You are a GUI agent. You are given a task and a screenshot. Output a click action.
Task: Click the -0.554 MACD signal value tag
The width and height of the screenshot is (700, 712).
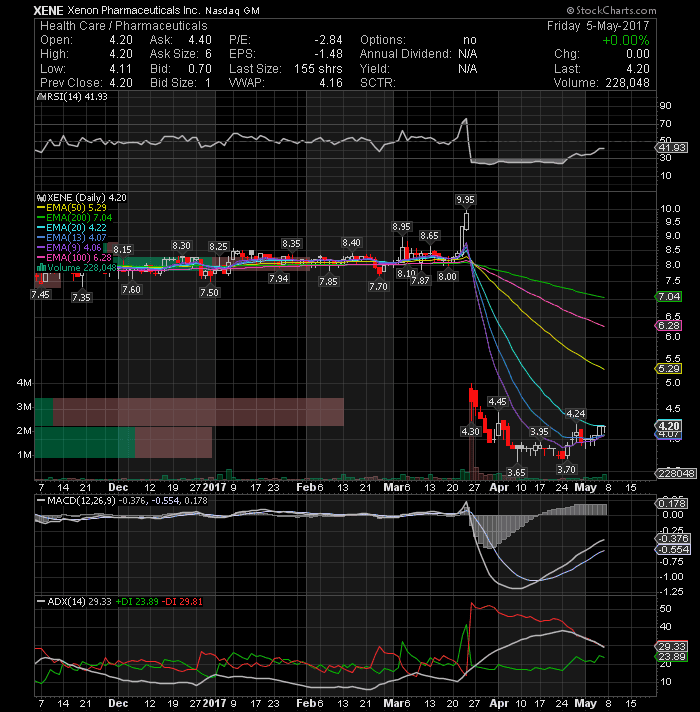pyautogui.click(x=674, y=549)
